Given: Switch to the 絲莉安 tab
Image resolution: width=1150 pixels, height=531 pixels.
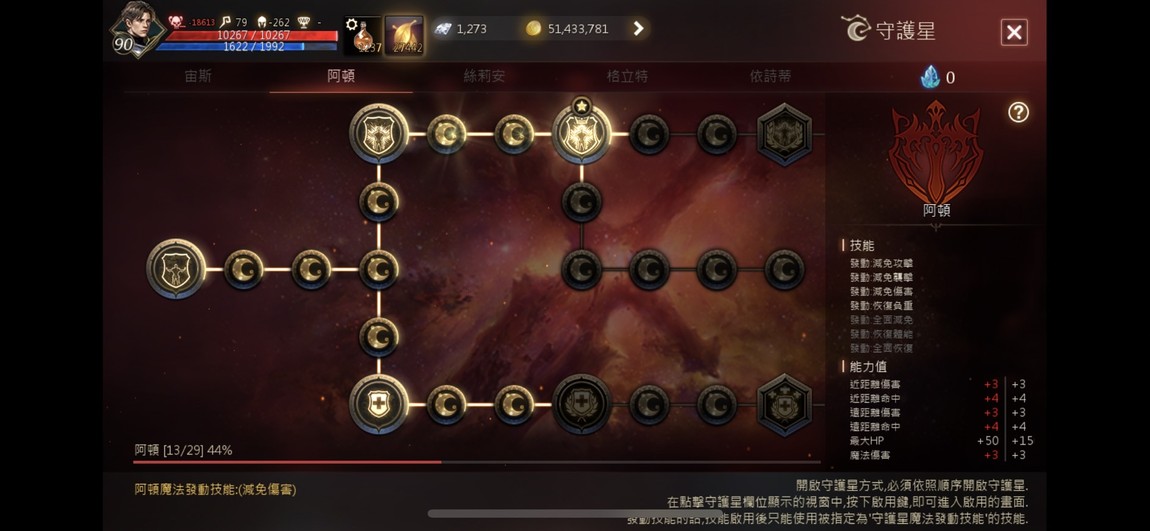Looking at the screenshot, I should (484, 76).
